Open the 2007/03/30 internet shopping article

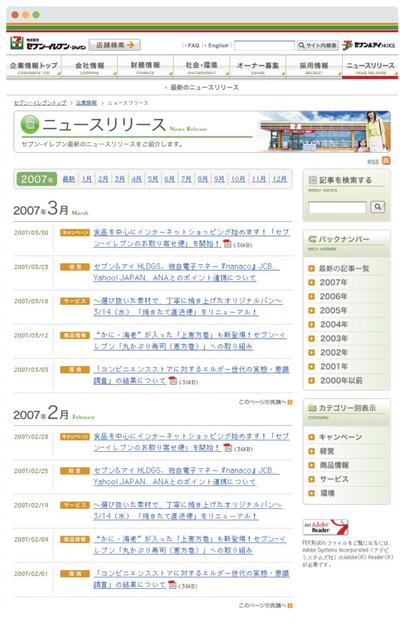tap(192, 238)
